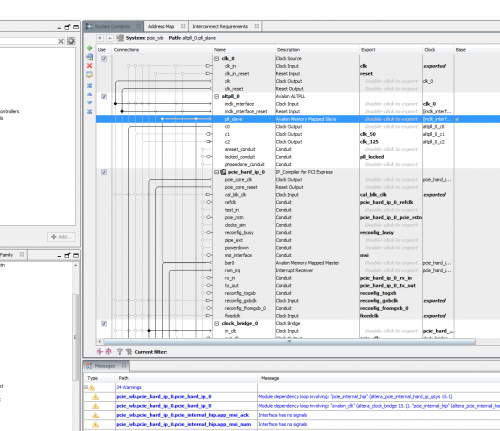Click the green plus add-component icon
The image size is (500, 431).
pyautogui.click(x=89, y=48)
